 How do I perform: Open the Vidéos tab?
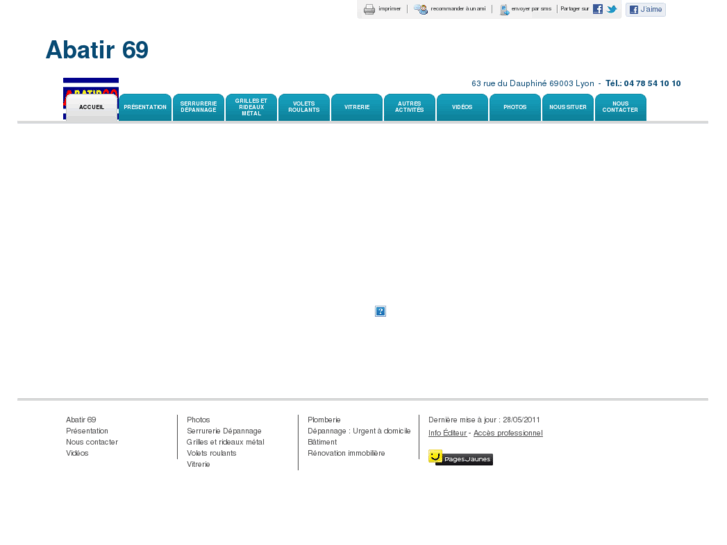[462, 107]
